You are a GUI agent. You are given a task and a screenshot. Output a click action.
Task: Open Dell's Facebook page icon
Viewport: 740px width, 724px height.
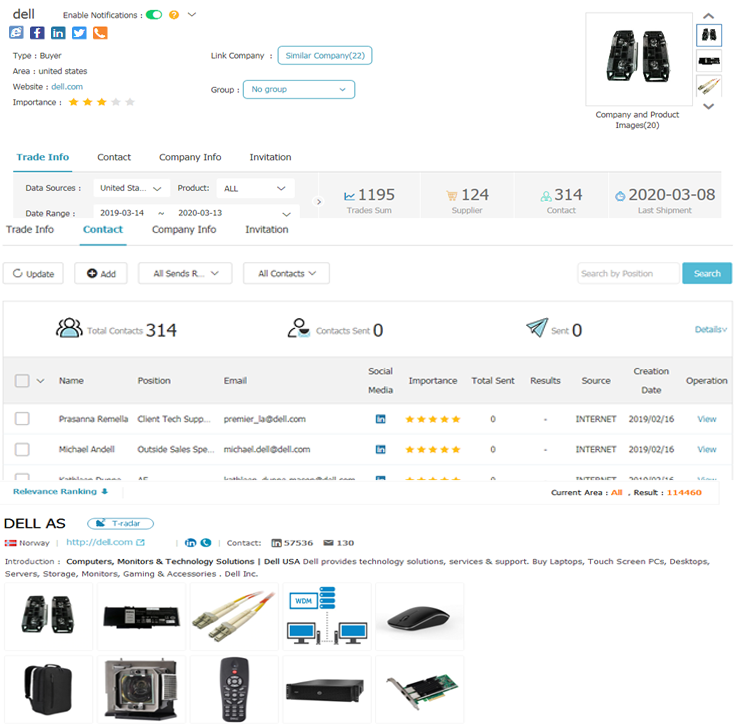(x=37, y=33)
